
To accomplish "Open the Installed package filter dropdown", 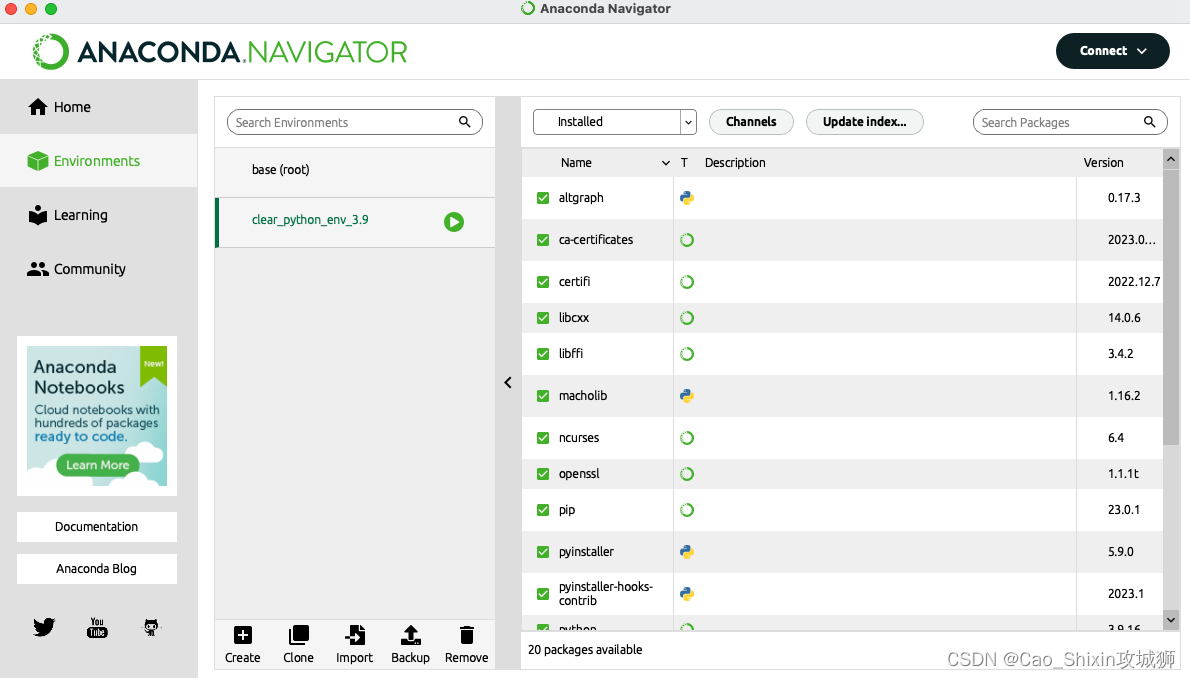I will pyautogui.click(x=615, y=121).
